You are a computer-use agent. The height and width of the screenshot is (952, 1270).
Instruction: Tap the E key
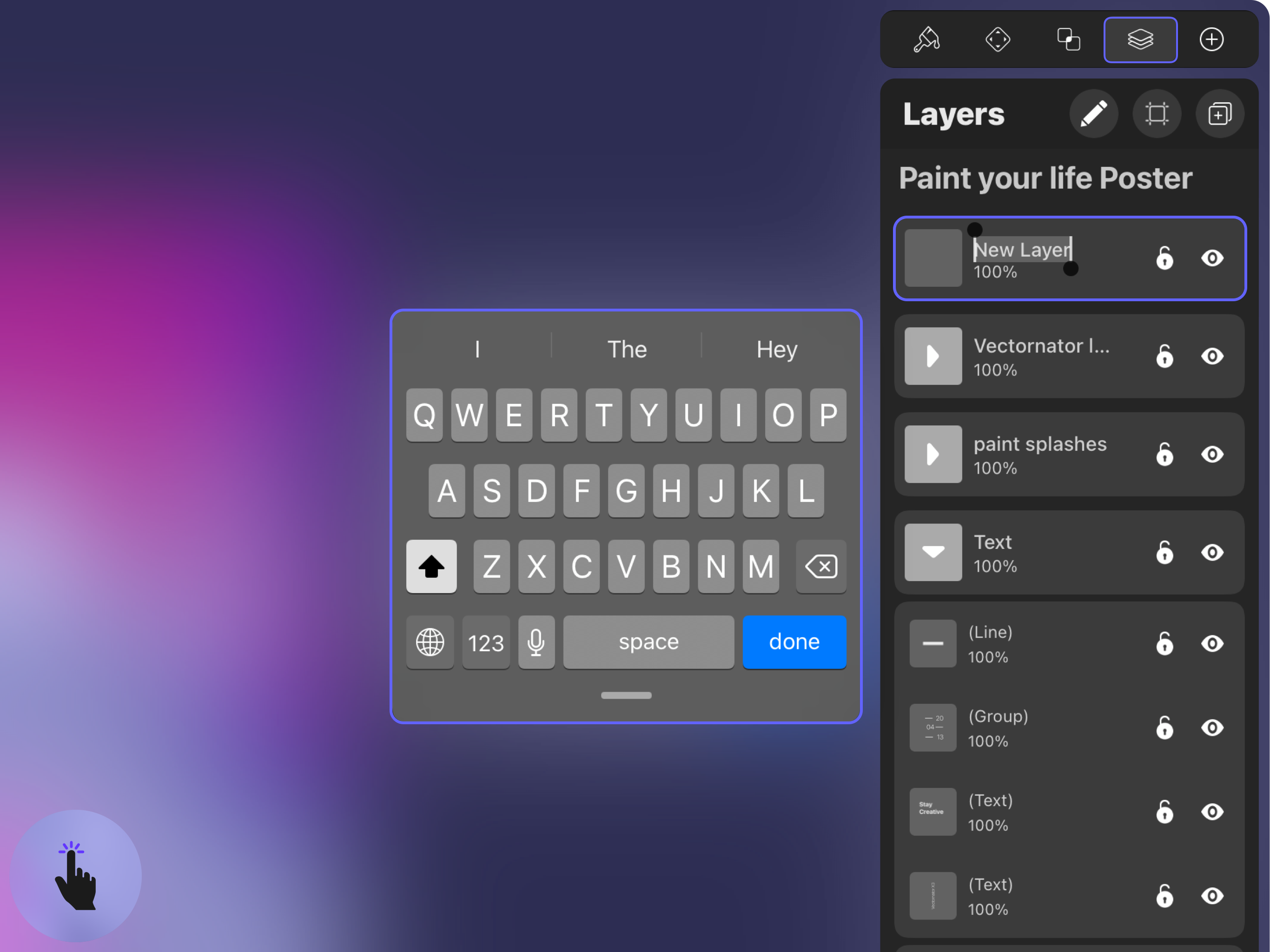514,415
